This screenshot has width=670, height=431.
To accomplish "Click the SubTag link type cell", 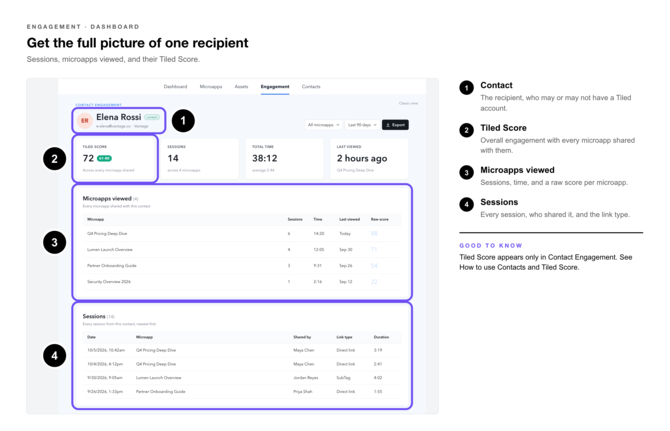I will 343,378.
